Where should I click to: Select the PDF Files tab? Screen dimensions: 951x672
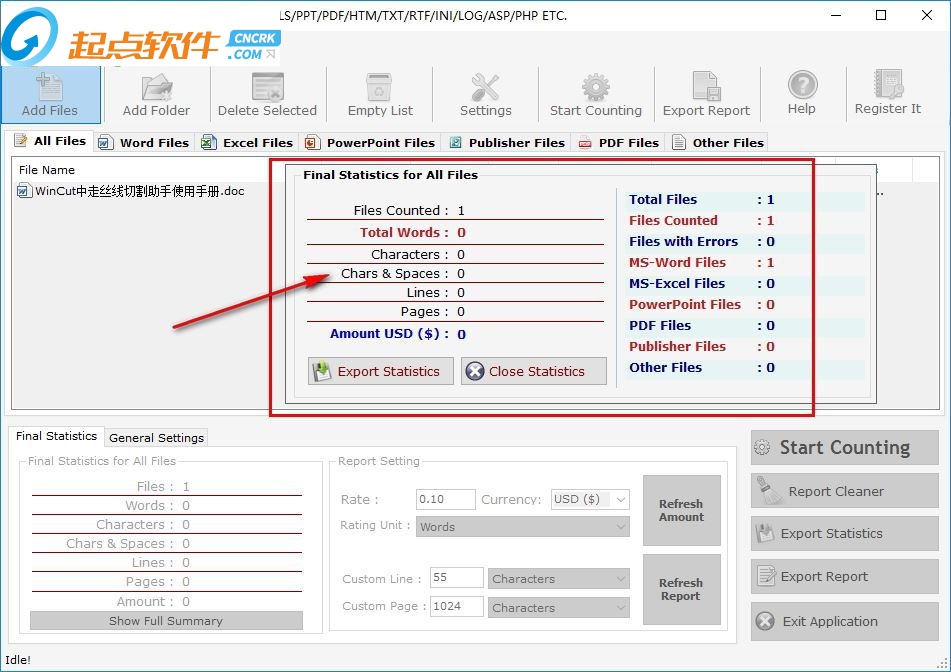(x=618, y=143)
